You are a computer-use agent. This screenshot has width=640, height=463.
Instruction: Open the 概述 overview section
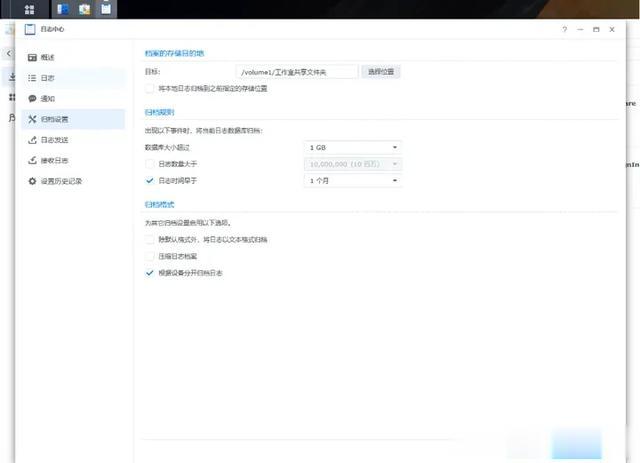pyautogui.click(x=73, y=58)
